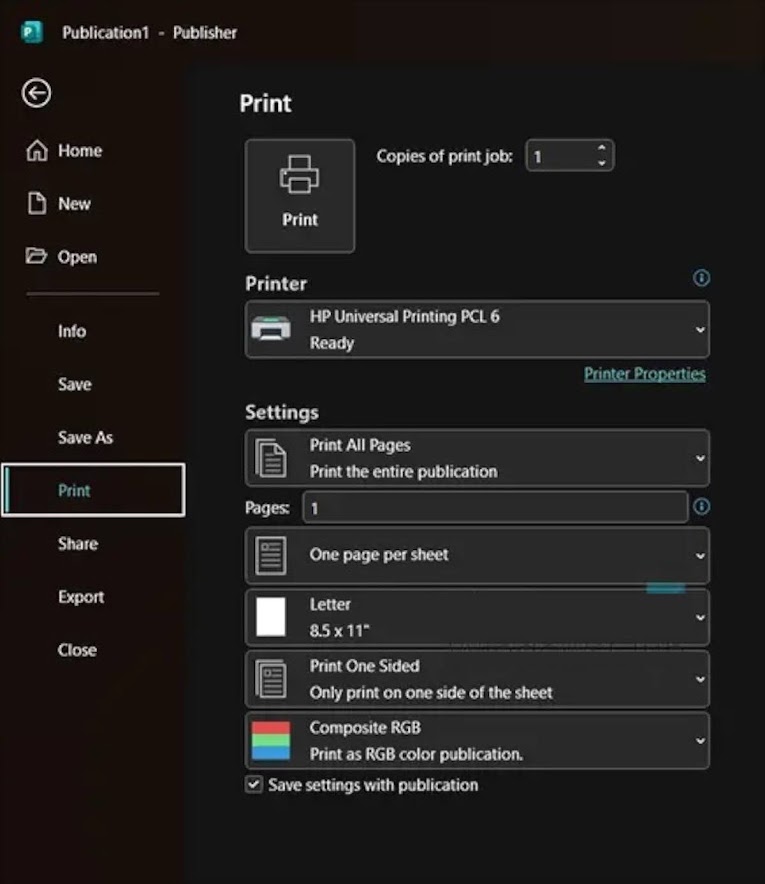This screenshot has height=884, width=765.
Task: Open the Letter 8.5 x 11 paper dropdown
Action: 477,617
